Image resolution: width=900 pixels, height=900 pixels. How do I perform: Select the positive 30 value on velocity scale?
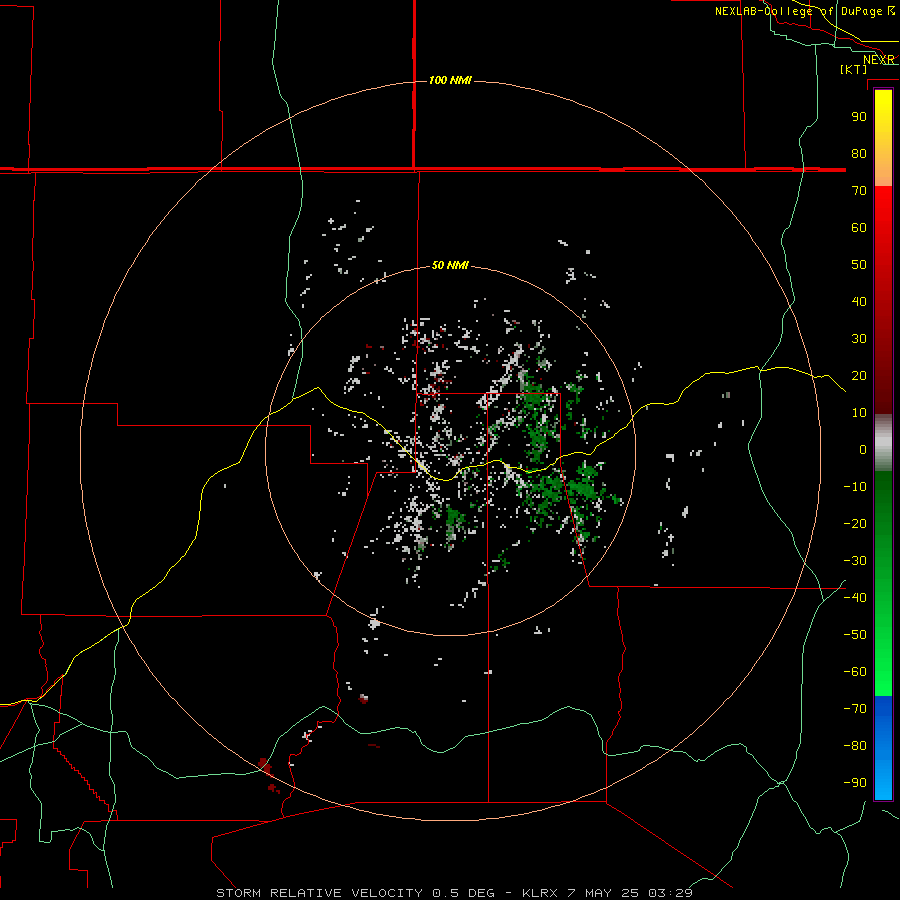point(859,339)
